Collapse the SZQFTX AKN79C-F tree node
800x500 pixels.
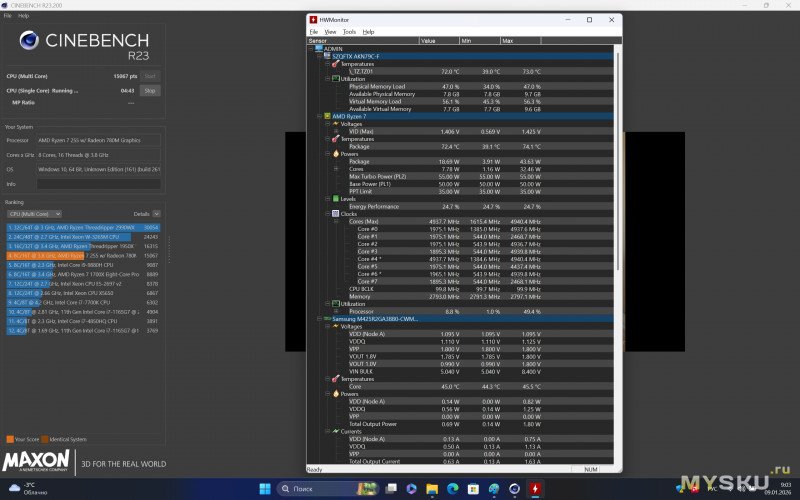320,56
